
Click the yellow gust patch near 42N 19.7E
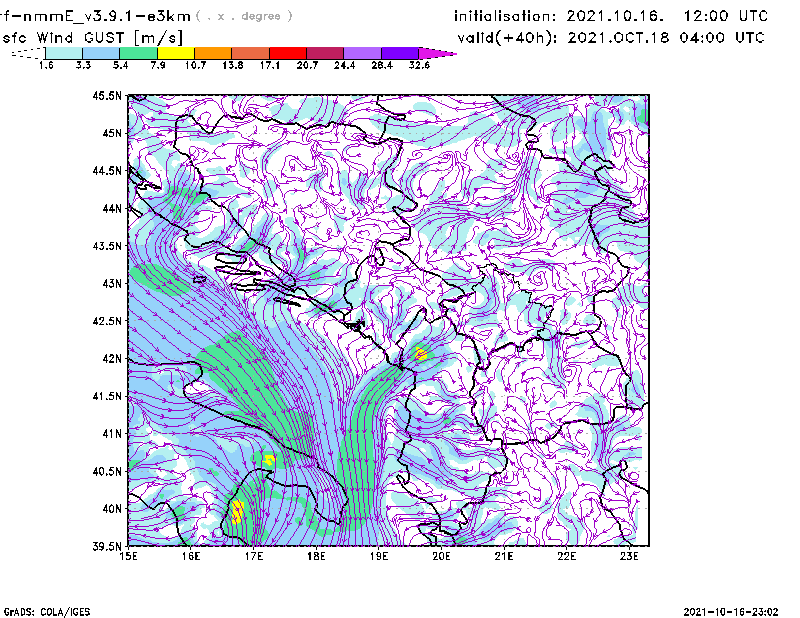pos(421,354)
